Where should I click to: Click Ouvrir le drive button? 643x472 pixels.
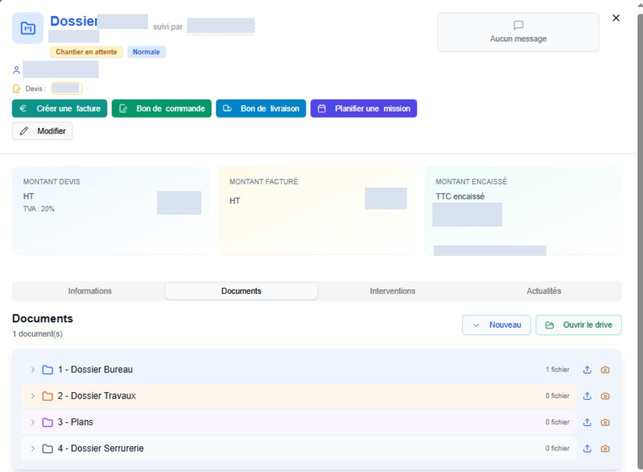578,325
